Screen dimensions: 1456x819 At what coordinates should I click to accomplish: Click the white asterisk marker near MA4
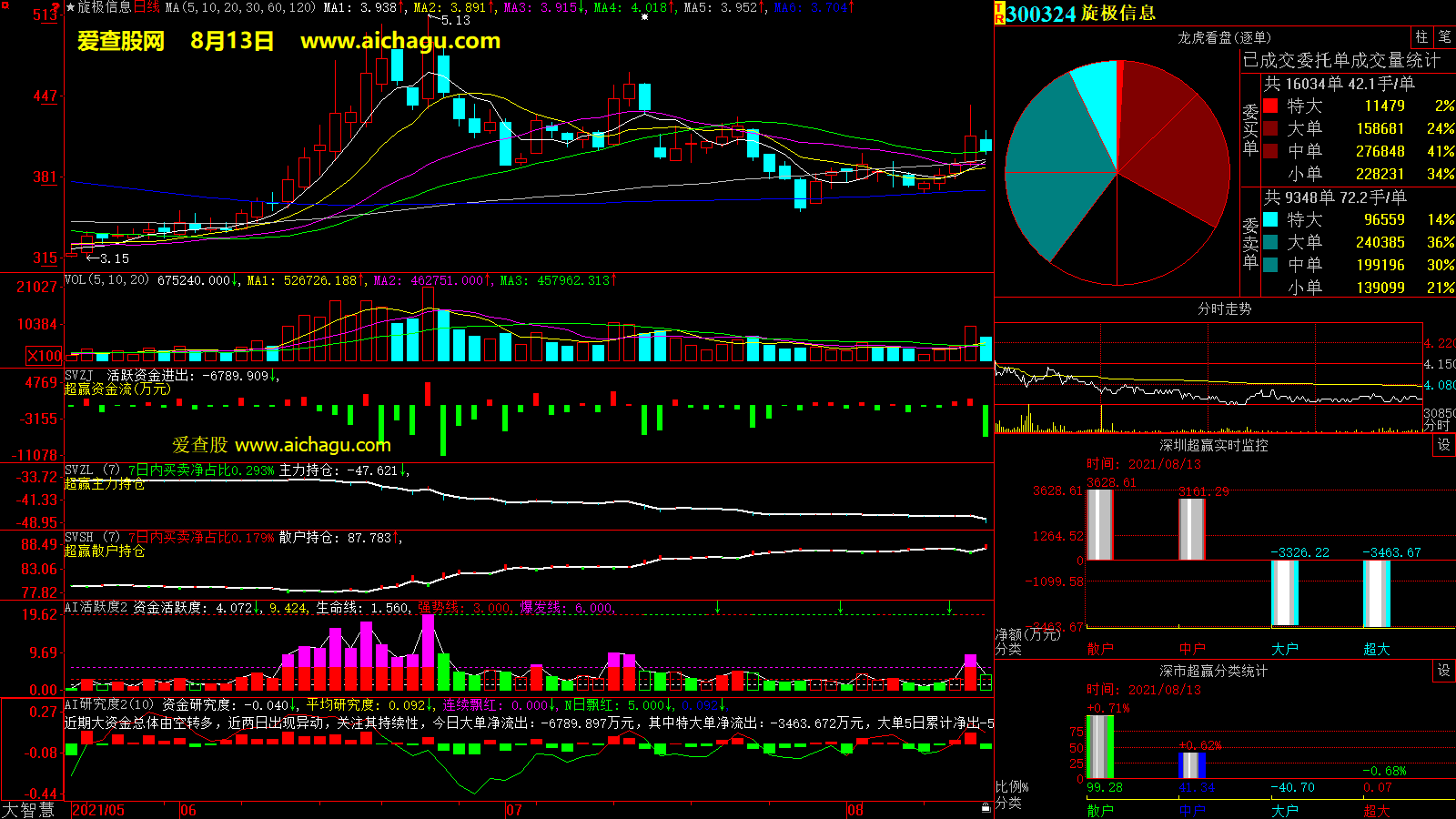pos(644,17)
